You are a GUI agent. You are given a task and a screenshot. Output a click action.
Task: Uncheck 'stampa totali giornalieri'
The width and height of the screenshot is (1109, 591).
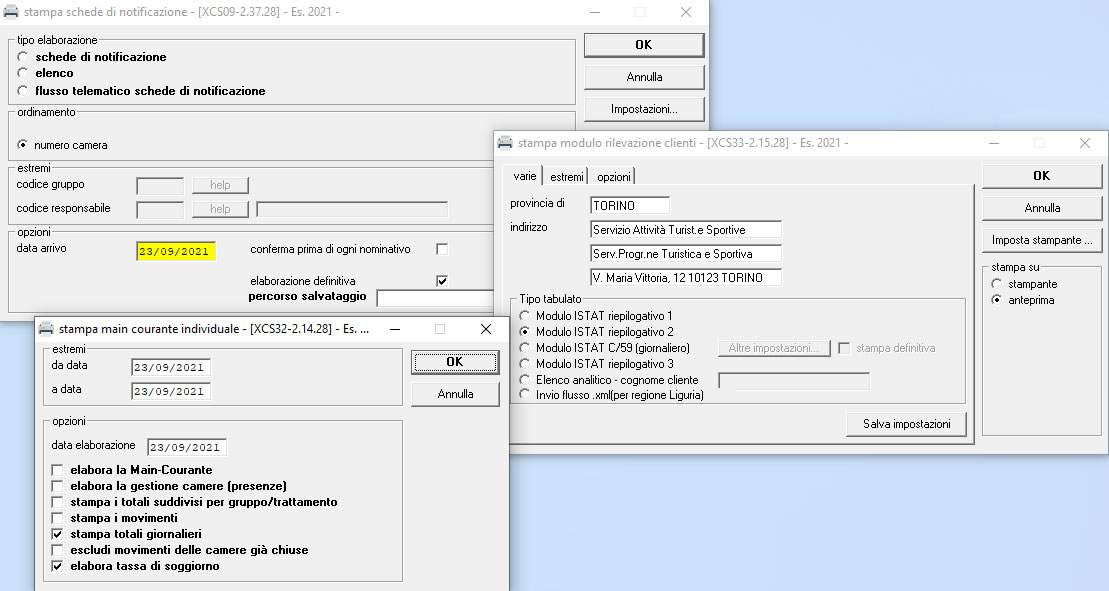click(57, 534)
